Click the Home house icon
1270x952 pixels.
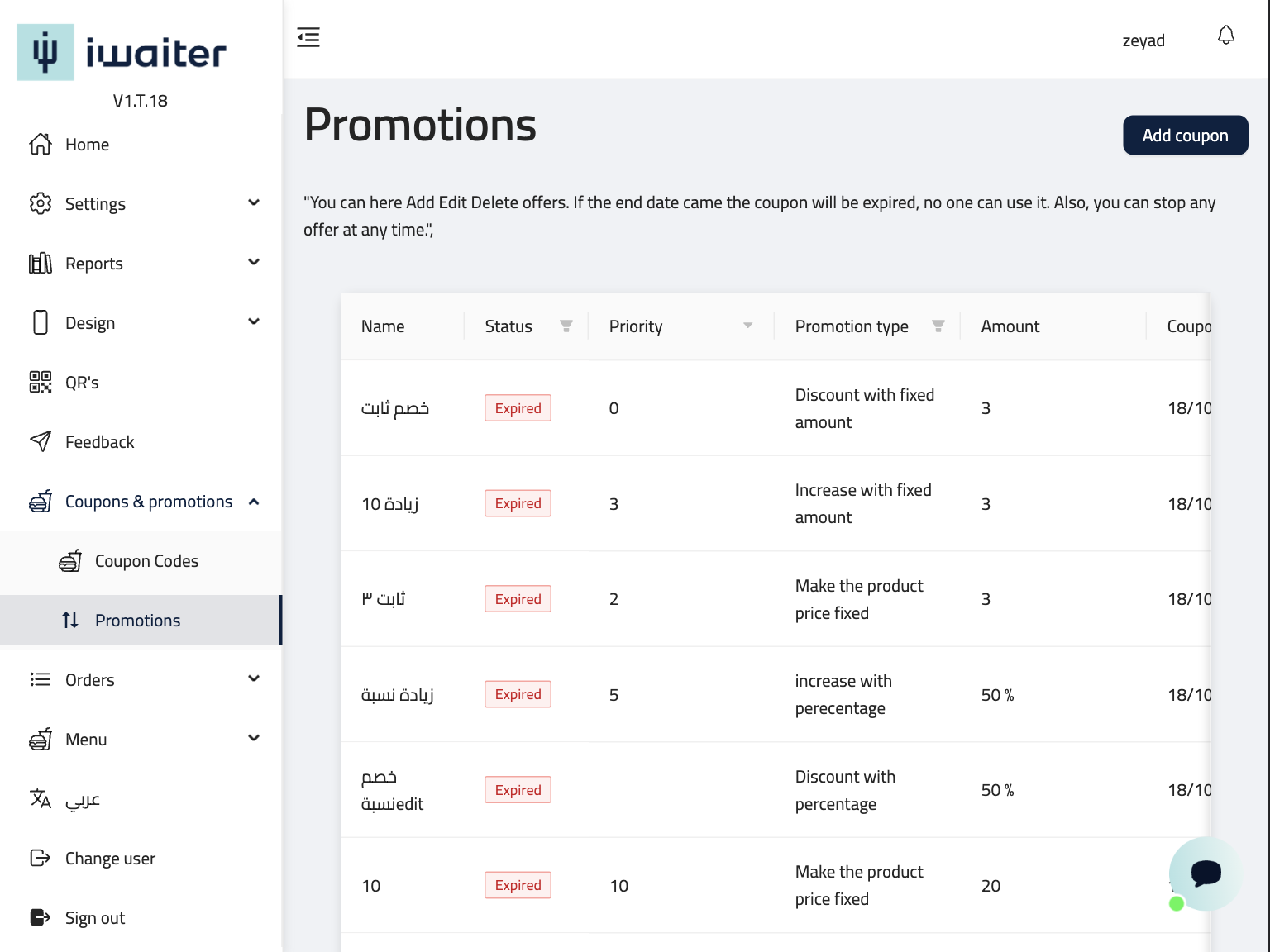pyautogui.click(x=41, y=144)
